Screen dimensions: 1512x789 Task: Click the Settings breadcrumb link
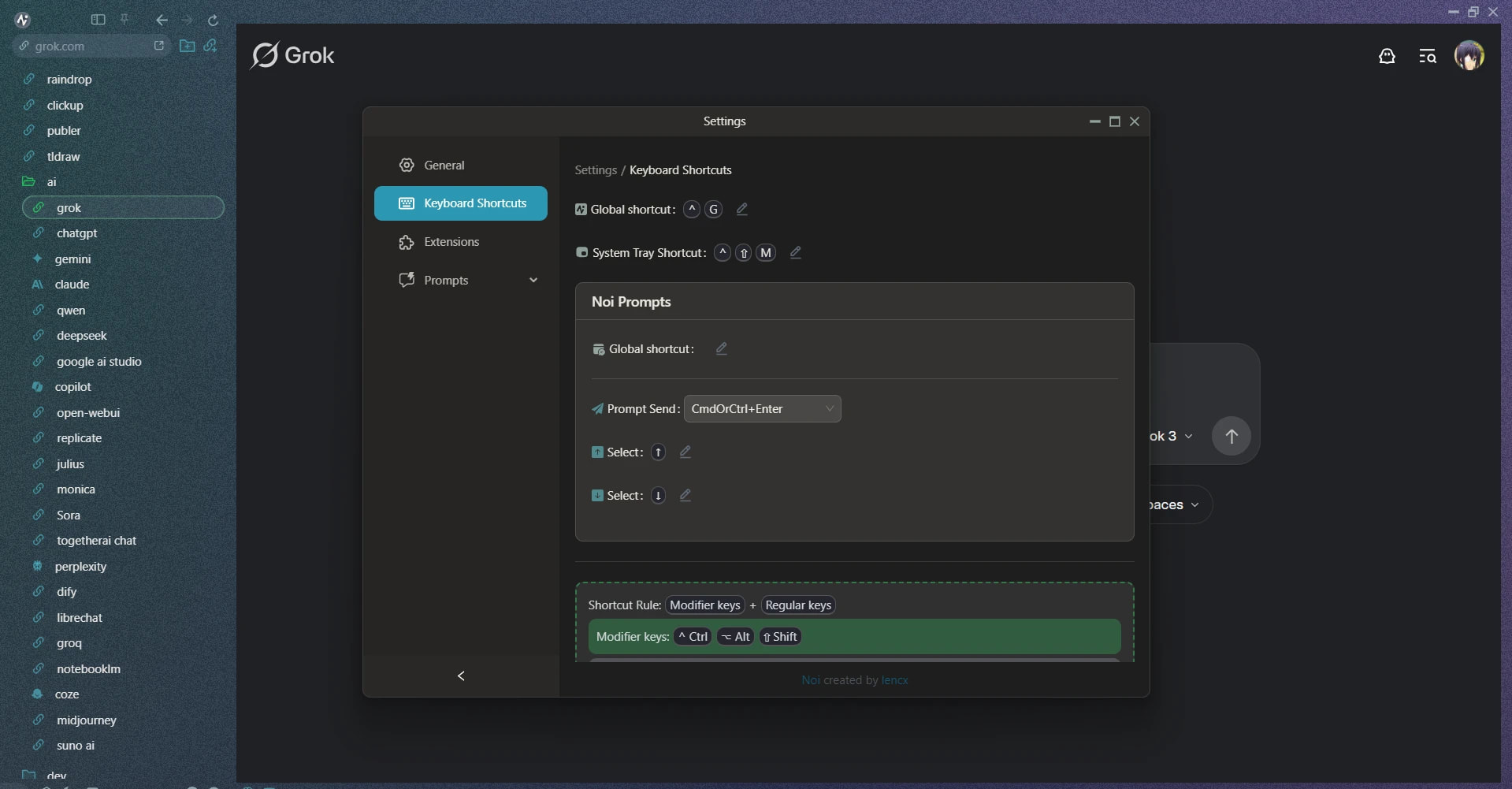(596, 170)
